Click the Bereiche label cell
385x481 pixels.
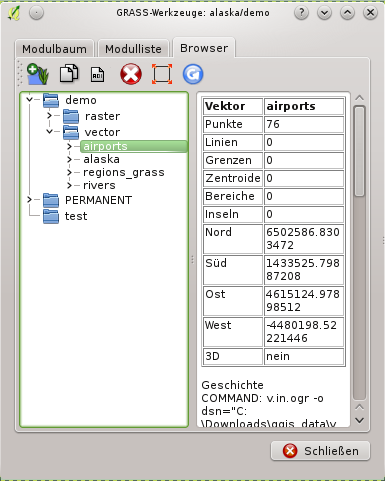(233, 196)
